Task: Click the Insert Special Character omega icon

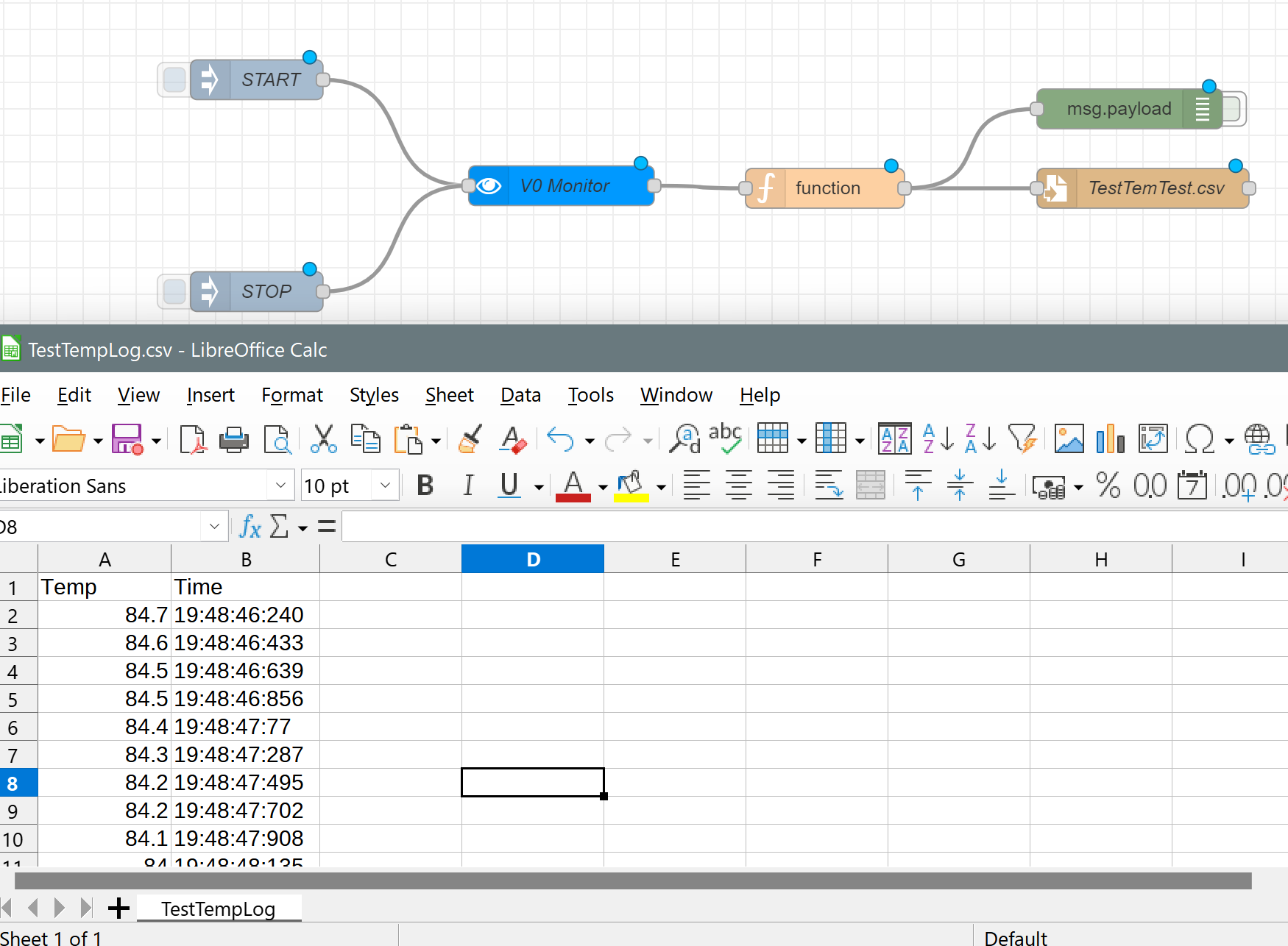Action: coord(1200,439)
